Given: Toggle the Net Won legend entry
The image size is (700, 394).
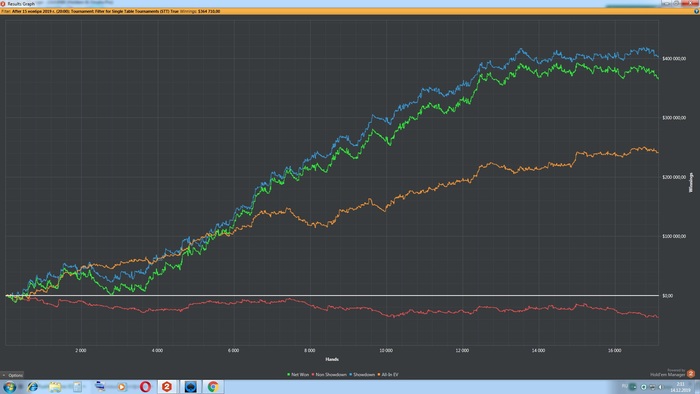Looking at the screenshot, I should click(x=298, y=375).
